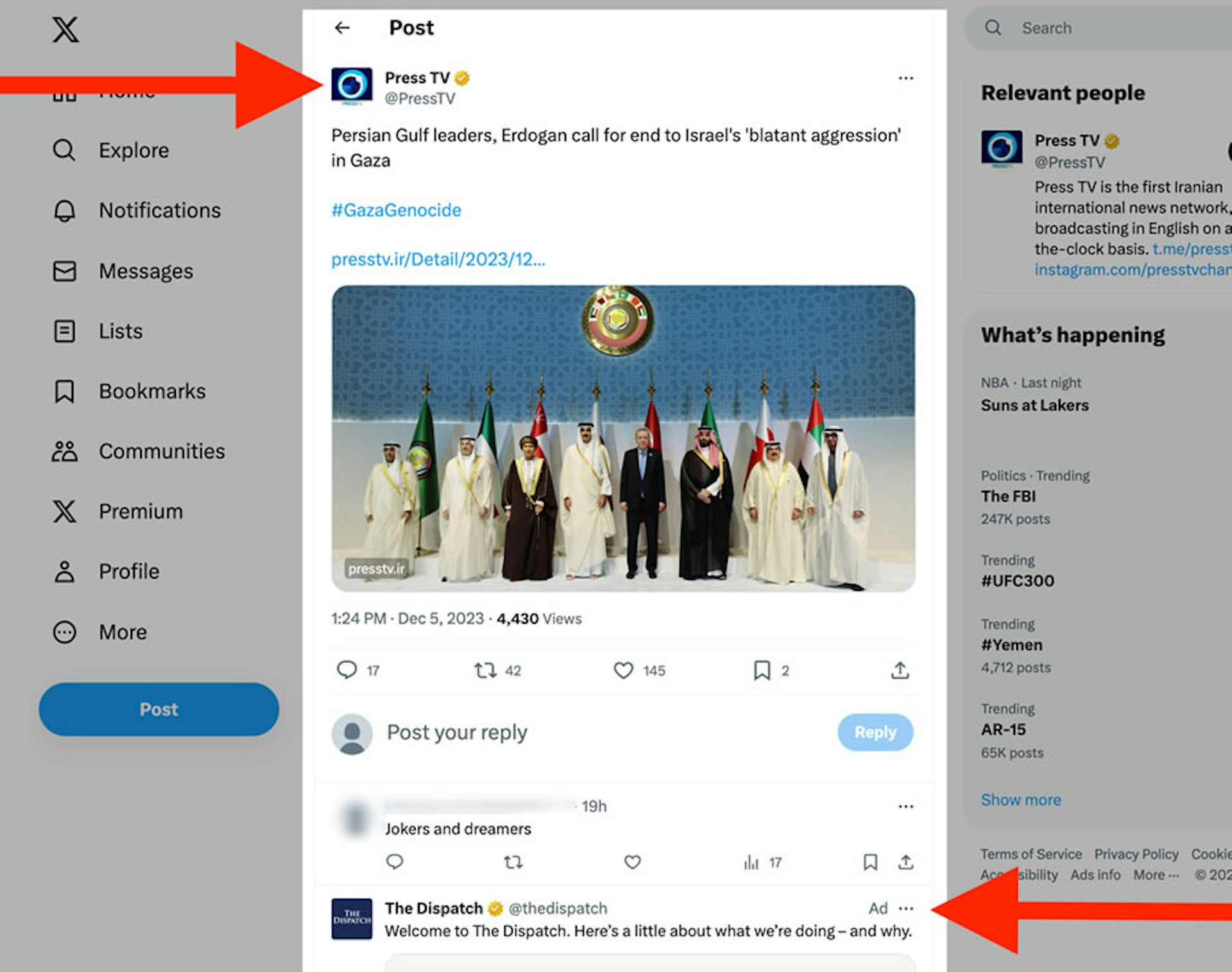Open Suns at Lakers trend
This screenshot has height=972, width=1232.
(x=1034, y=405)
